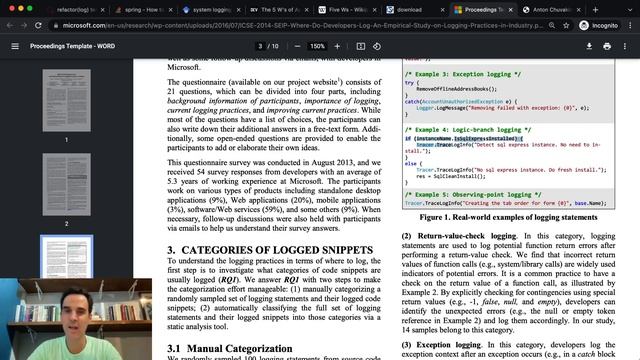Screen dimensions: 640x360
Task: Click the 'Example 3: Exception logging' comment
Action: click(x=463, y=74)
